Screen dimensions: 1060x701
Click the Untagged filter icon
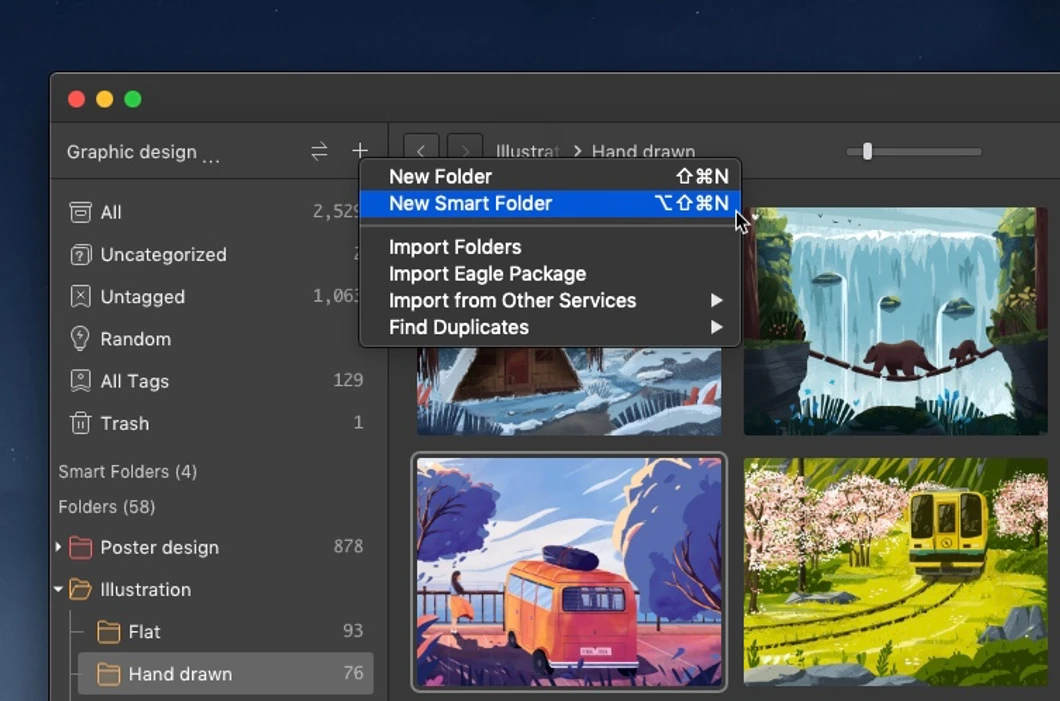81,296
